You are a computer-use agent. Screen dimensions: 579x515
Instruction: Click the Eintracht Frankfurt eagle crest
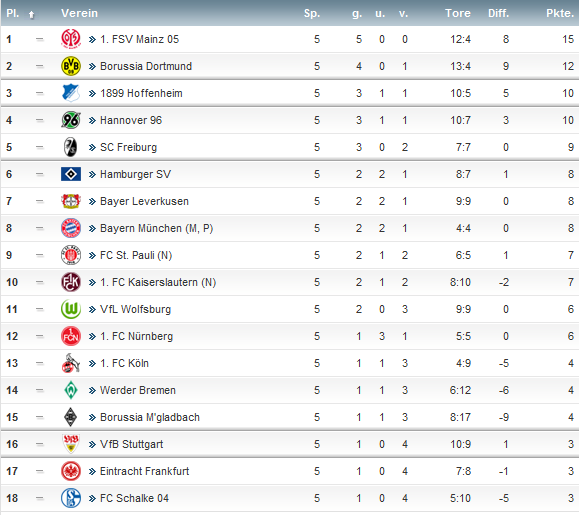coord(71,471)
